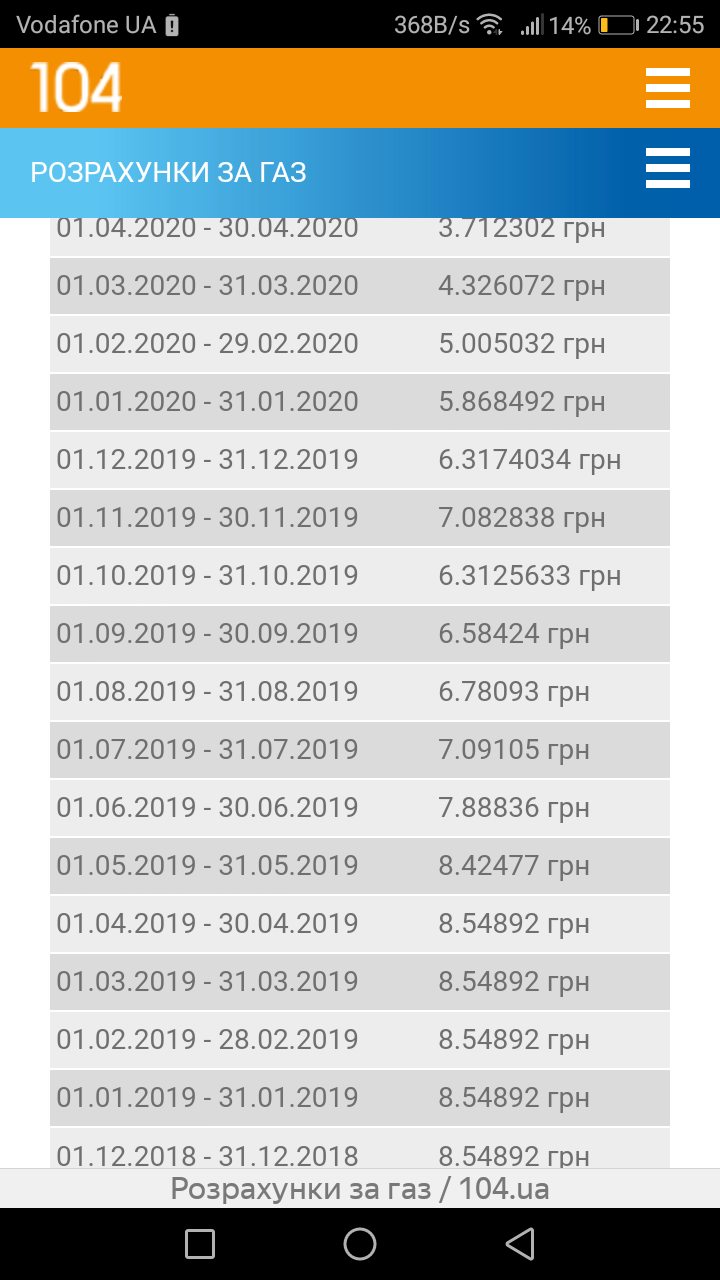Open recent apps with square button
Image resolution: width=720 pixels, height=1280 pixels.
[200, 1243]
